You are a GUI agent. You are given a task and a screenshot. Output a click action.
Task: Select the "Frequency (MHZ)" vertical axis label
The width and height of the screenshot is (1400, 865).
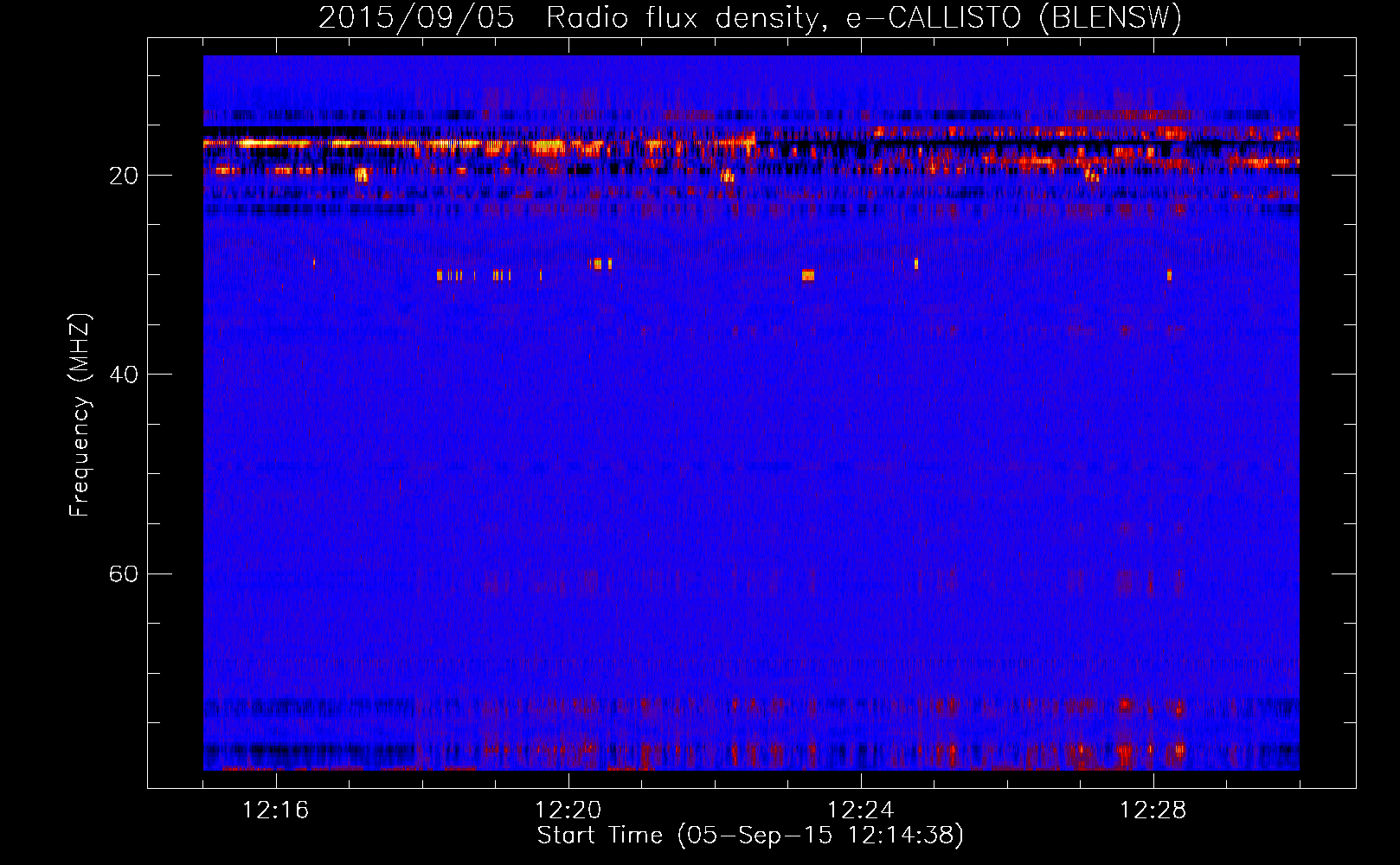(x=79, y=415)
